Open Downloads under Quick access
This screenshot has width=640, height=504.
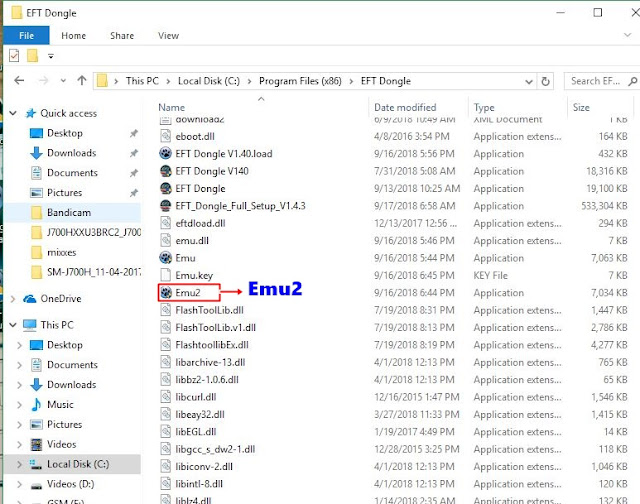(71, 153)
